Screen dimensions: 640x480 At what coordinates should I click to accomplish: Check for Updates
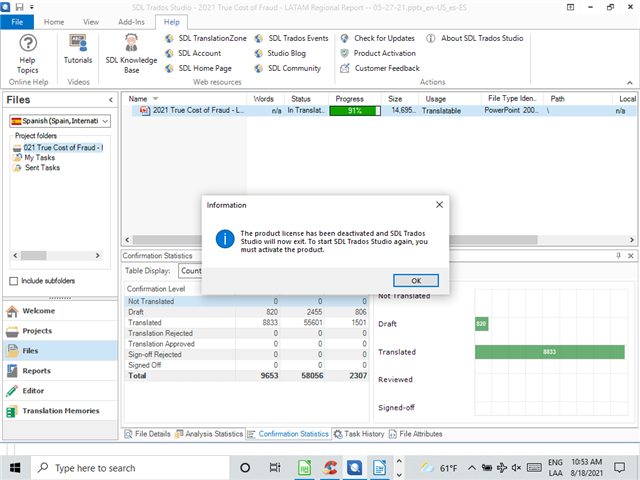coord(378,38)
